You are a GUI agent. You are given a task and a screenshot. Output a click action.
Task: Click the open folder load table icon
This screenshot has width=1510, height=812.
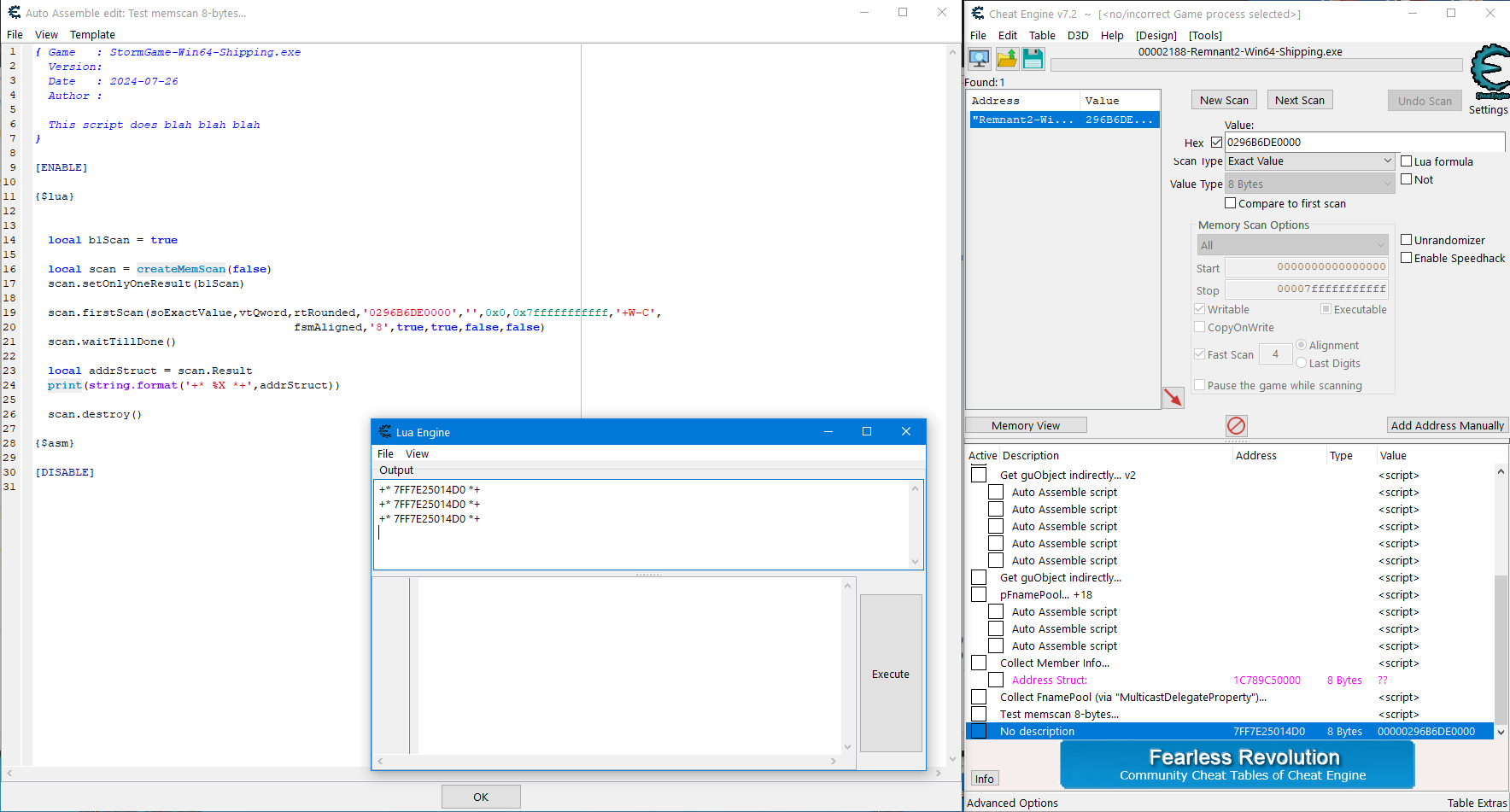click(1007, 59)
